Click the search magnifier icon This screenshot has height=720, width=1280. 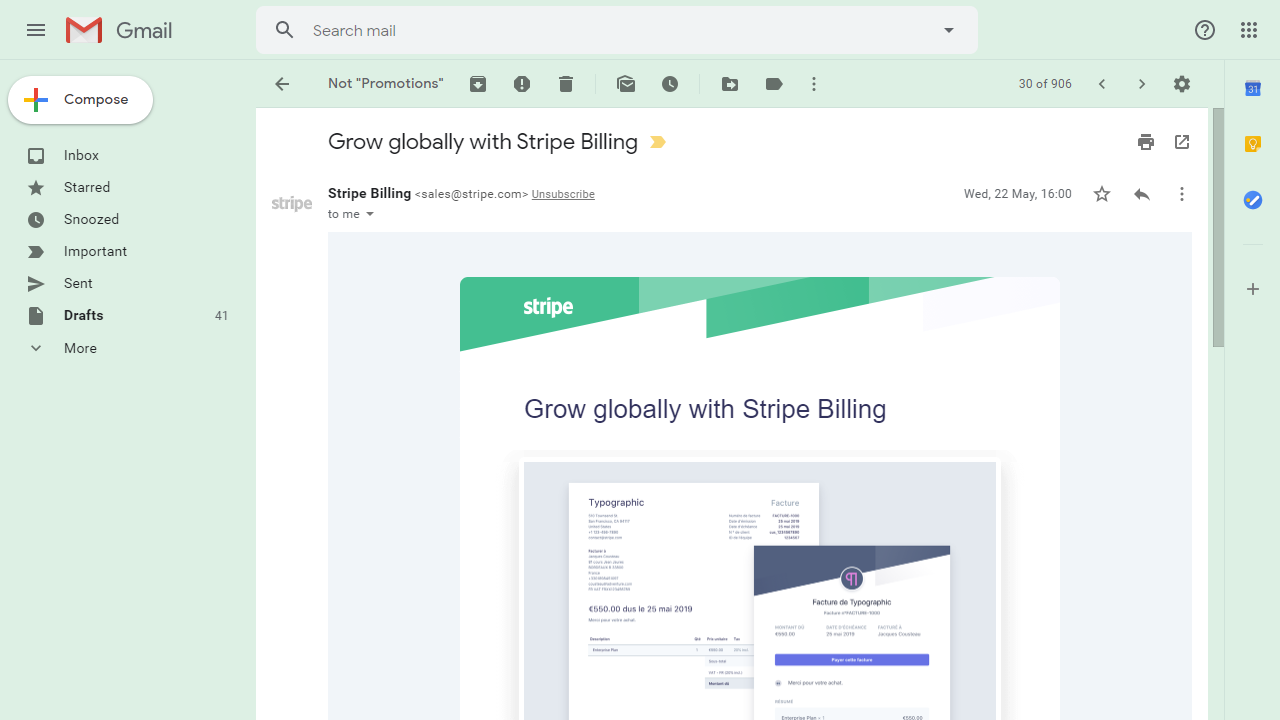(285, 30)
